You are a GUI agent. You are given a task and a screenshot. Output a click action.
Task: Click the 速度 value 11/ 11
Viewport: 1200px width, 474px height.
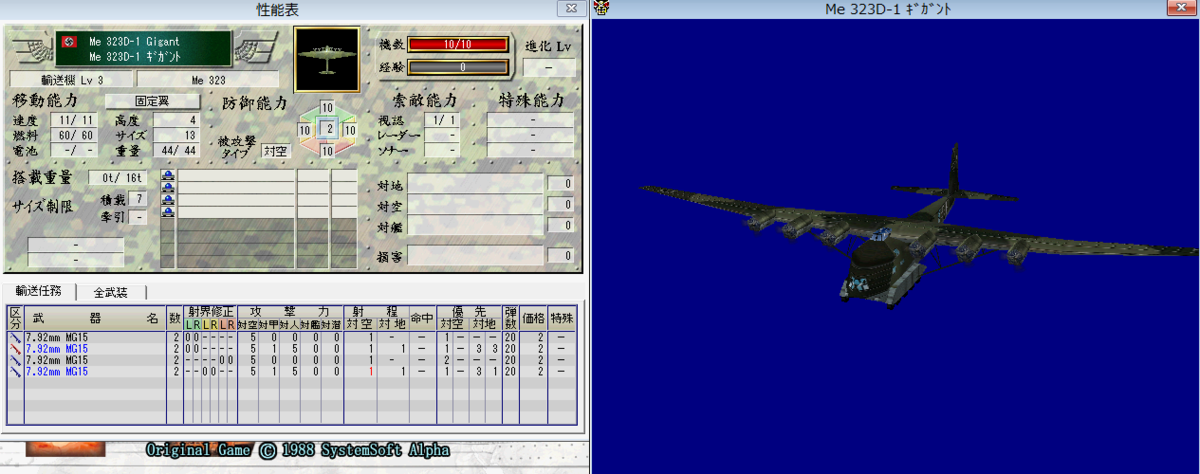pyautogui.click(x=76, y=119)
